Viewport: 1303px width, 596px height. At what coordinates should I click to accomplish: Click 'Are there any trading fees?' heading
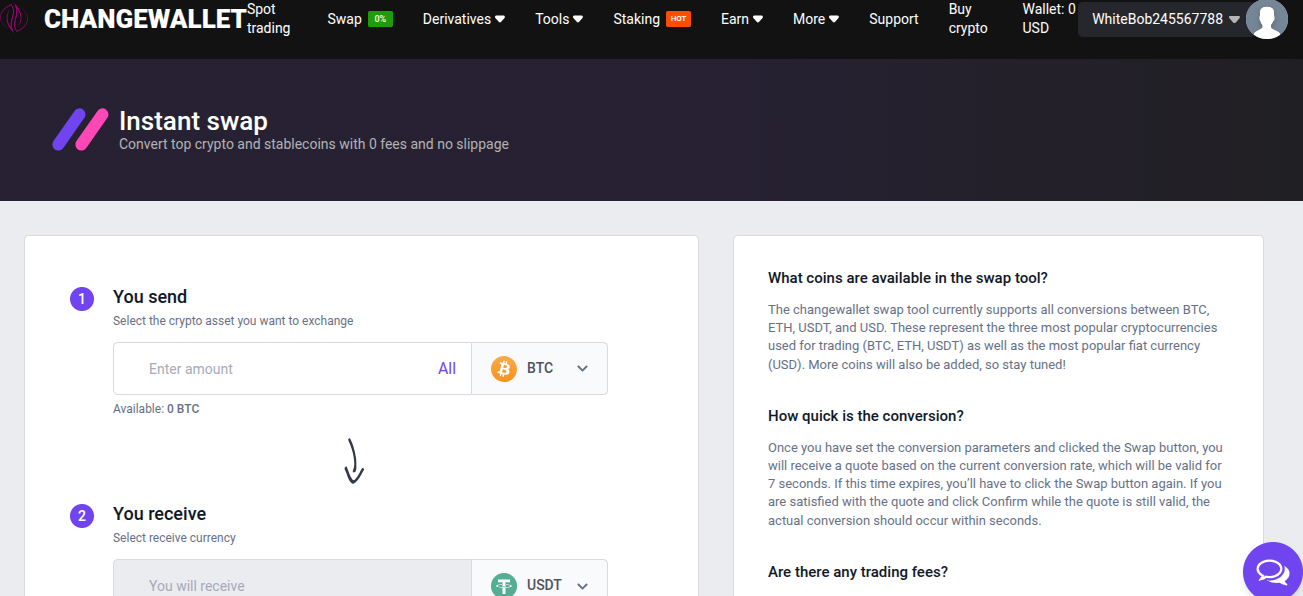858,572
